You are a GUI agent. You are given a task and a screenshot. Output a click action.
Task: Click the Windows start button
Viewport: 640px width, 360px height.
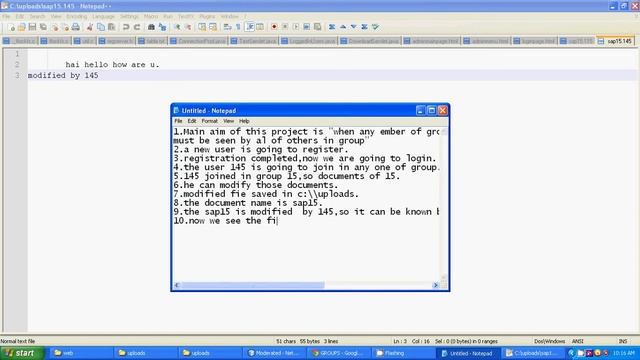point(22,353)
